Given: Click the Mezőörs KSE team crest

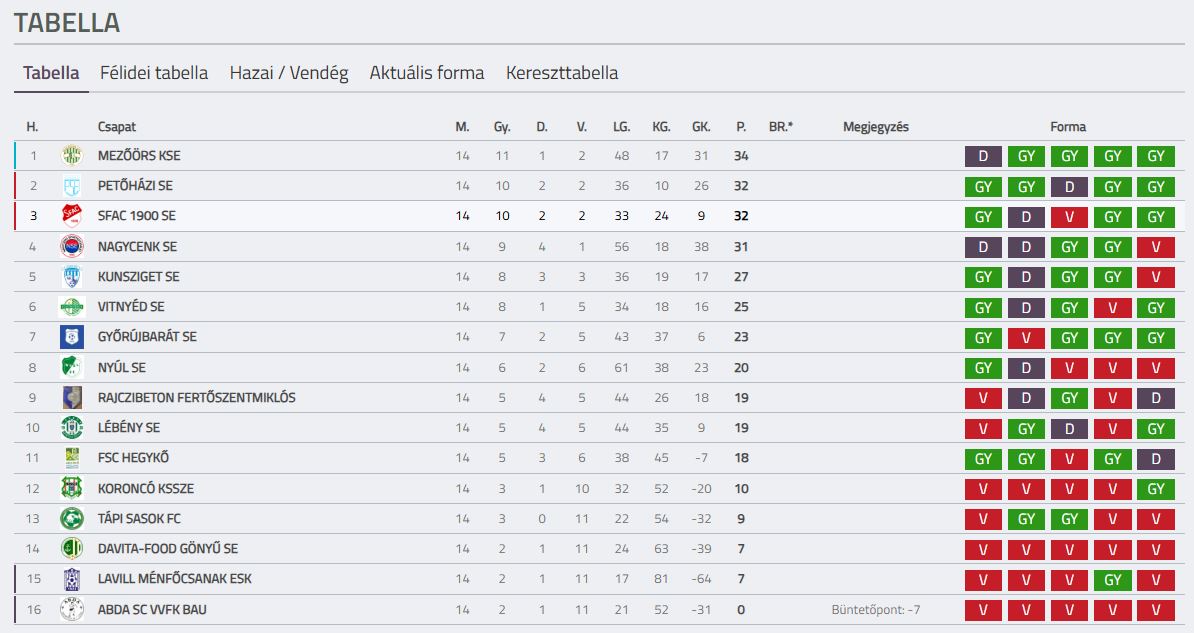Looking at the screenshot, I should [72, 155].
